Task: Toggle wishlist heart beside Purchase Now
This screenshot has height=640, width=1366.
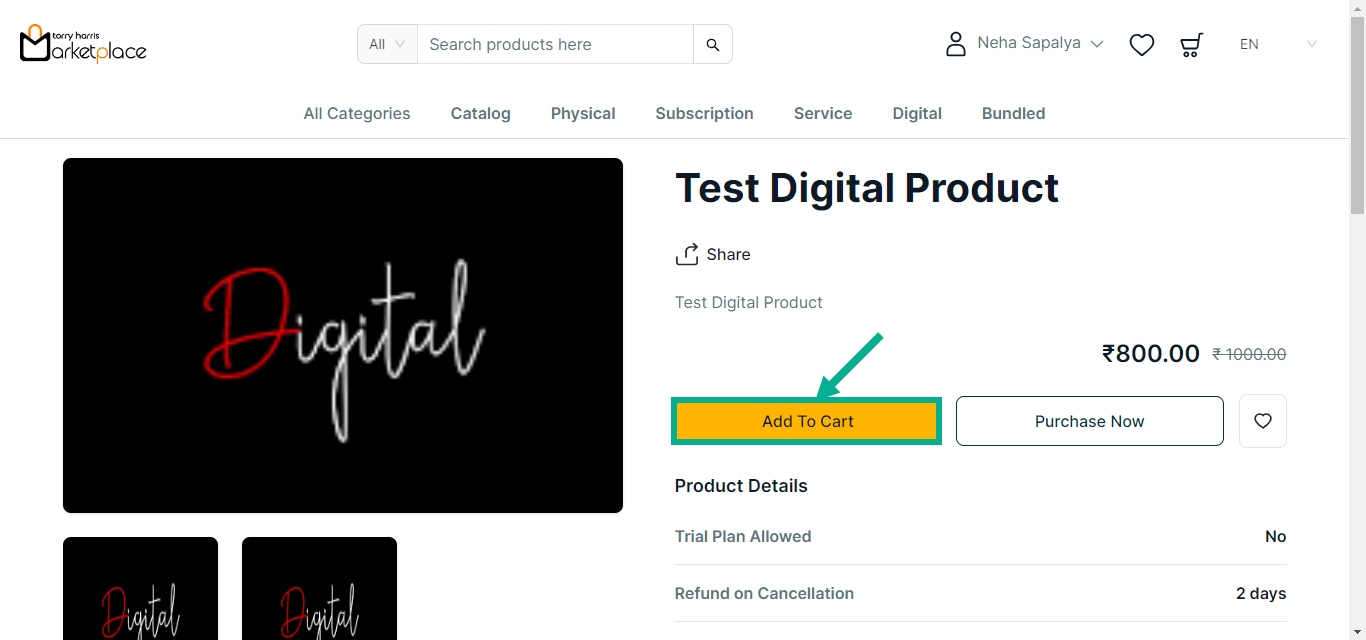Action: click(x=1263, y=421)
